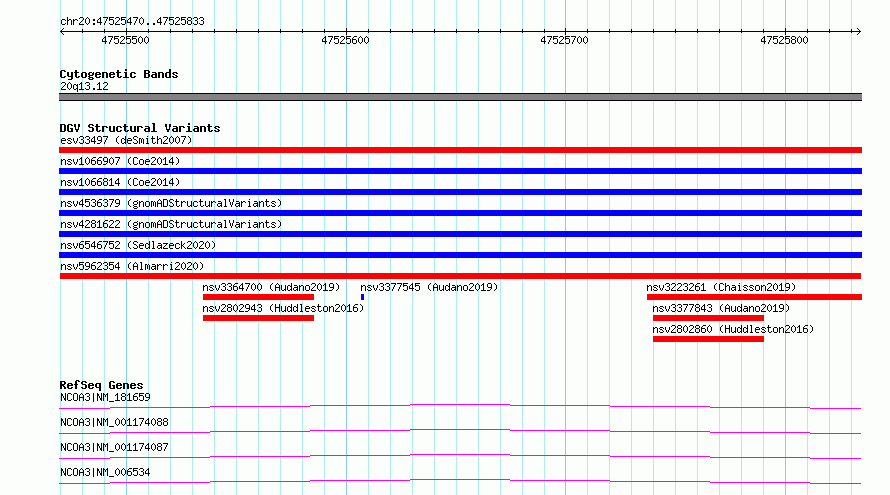The image size is (890, 495).
Task: Click the red bar under nsv2802943
Action: pos(258,318)
